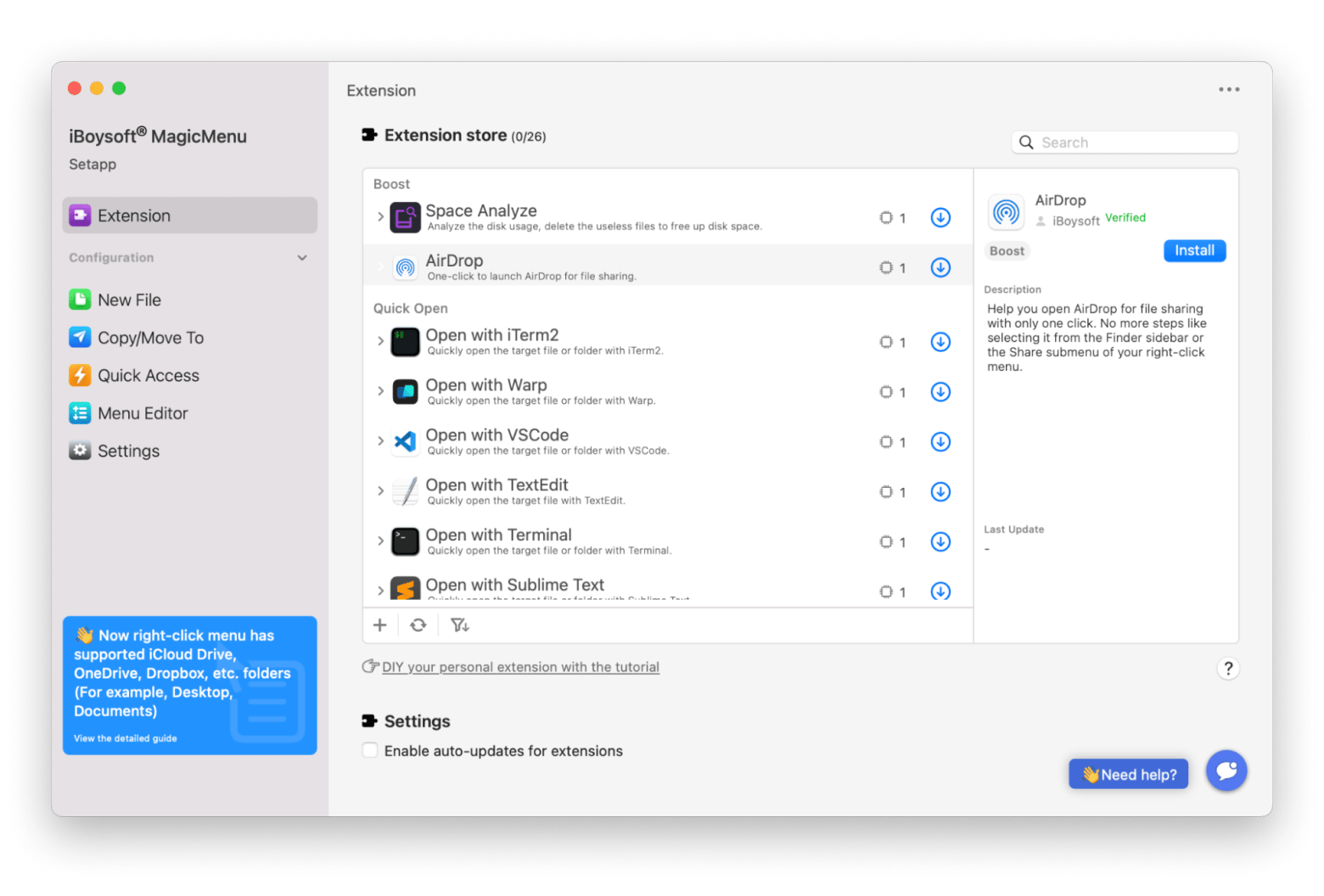Click the VSCode app icon
1324x896 pixels.
tap(405, 442)
